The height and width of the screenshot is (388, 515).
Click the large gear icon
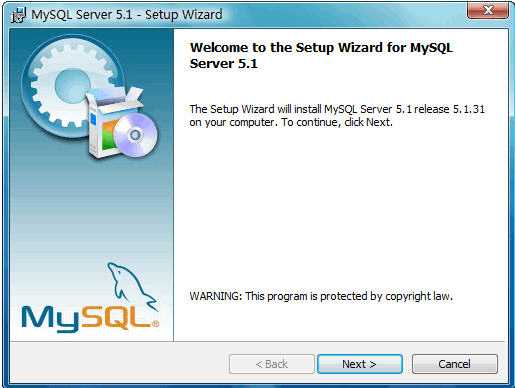coord(72,87)
